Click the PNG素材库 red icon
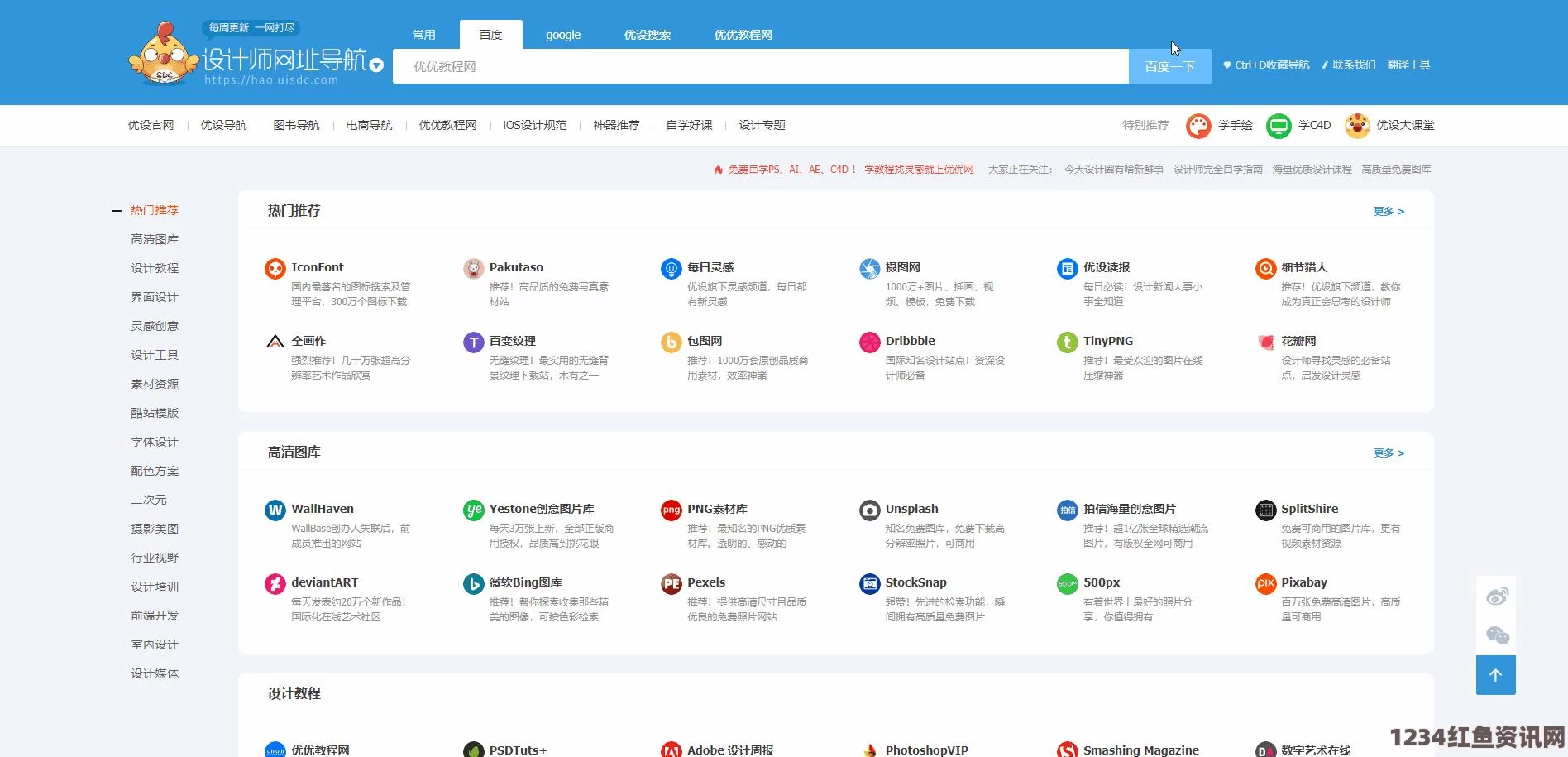1568x757 pixels. point(671,510)
